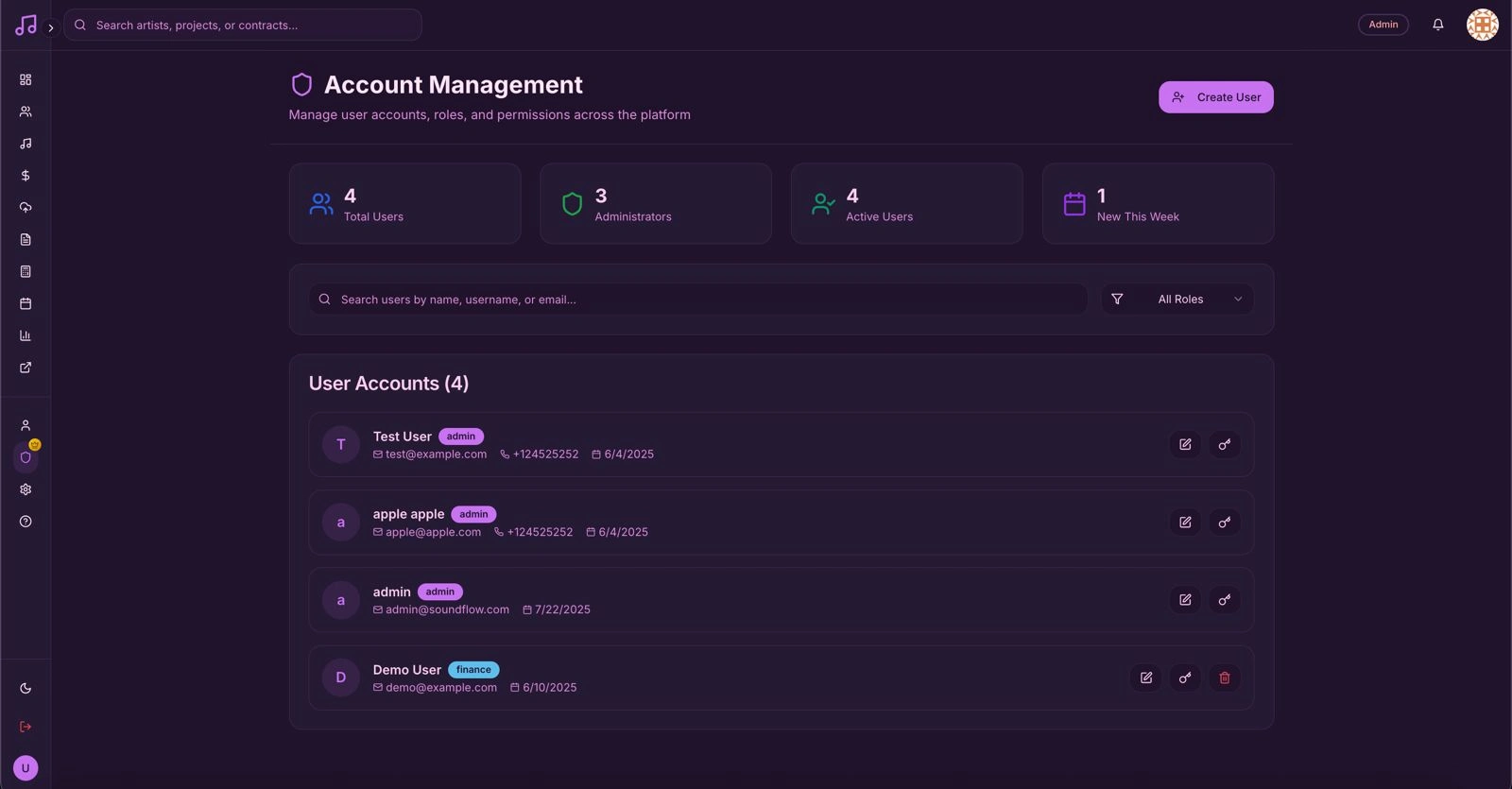Click key icon for admin@soundflow.com row
This screenshot has height=789, width=1512.
[x=1225, y=600]
